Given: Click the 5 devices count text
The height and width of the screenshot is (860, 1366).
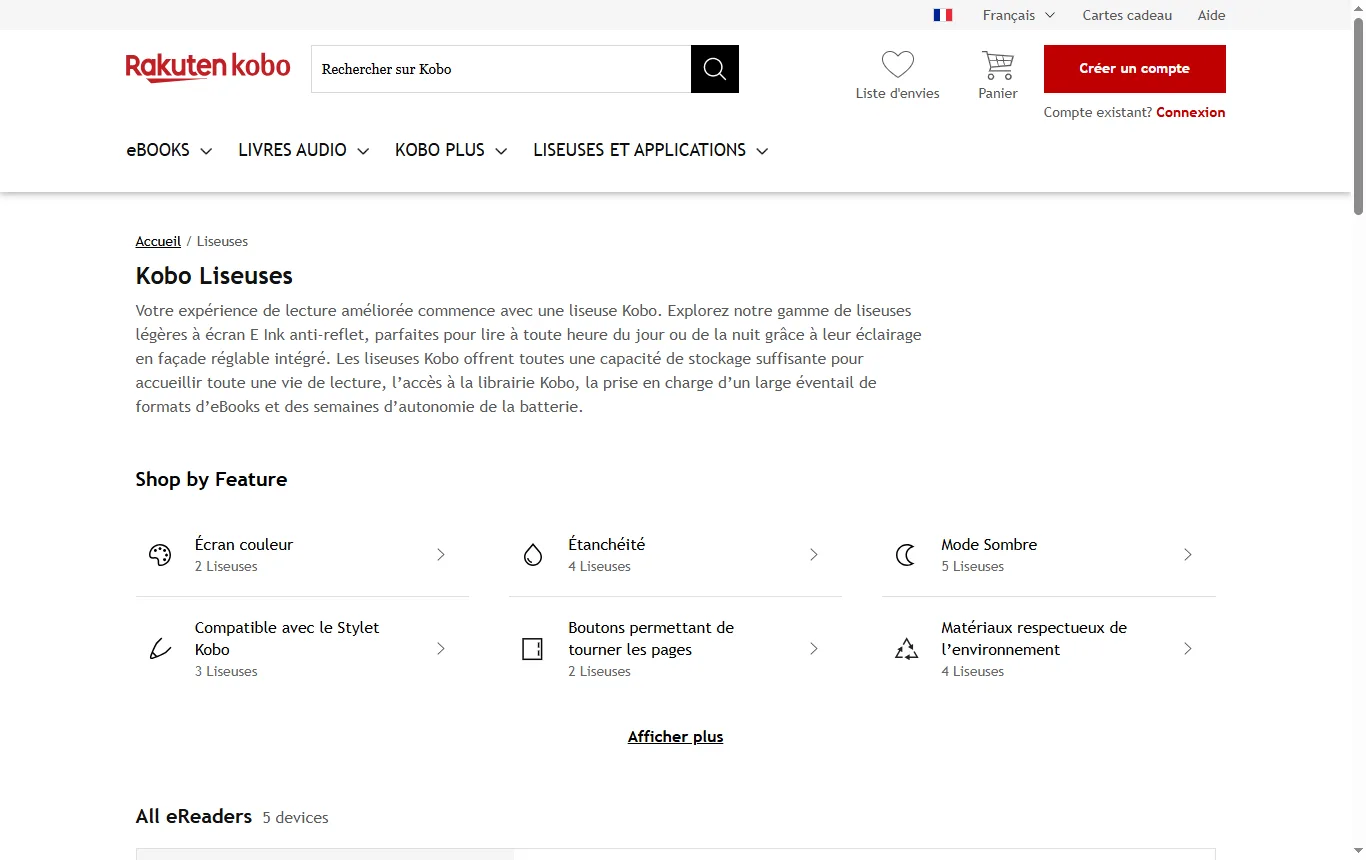Looking at the screenshot, I should [x=295, y=818].
